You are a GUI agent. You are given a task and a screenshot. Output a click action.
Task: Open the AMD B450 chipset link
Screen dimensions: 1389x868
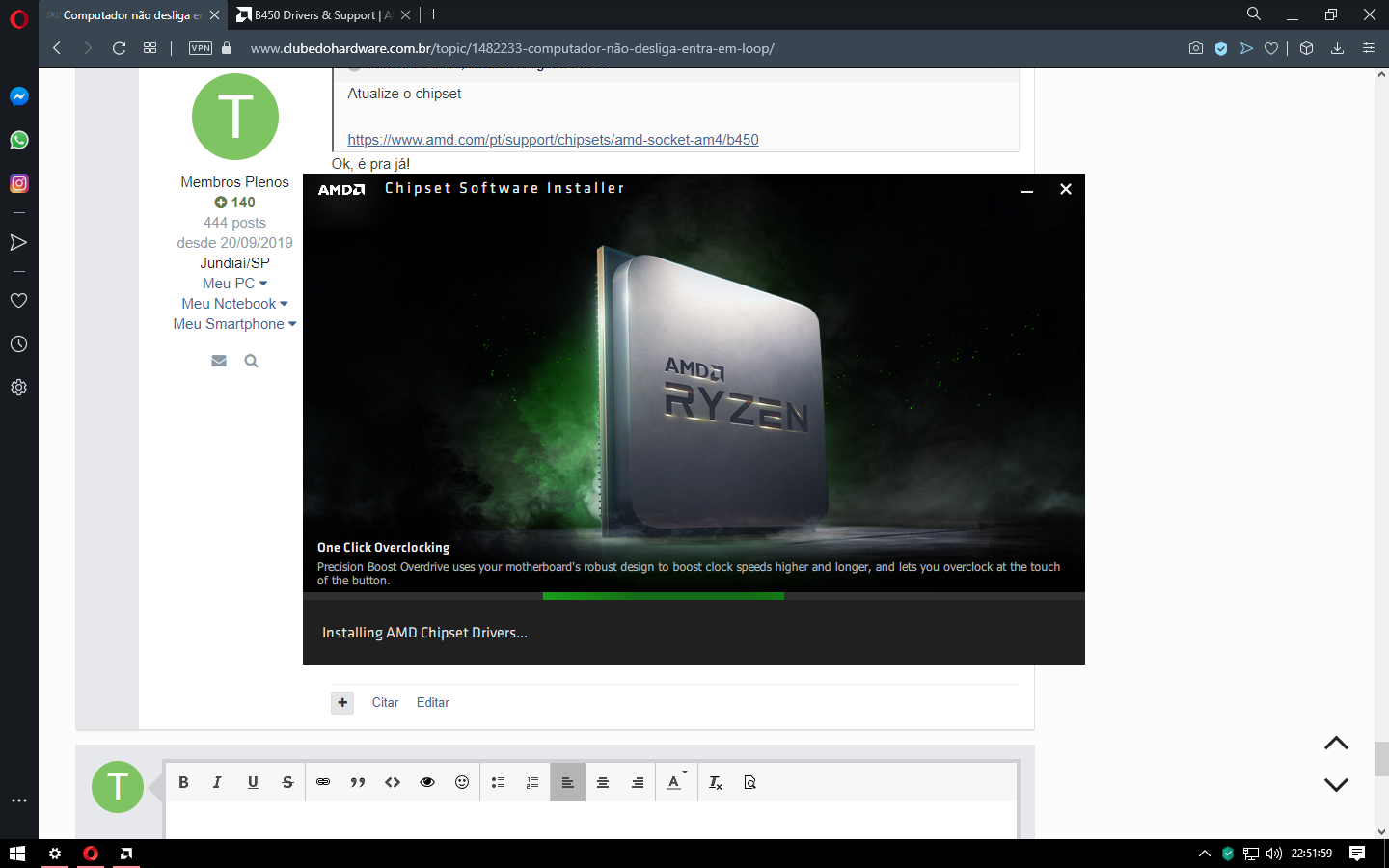pos(553,140)
